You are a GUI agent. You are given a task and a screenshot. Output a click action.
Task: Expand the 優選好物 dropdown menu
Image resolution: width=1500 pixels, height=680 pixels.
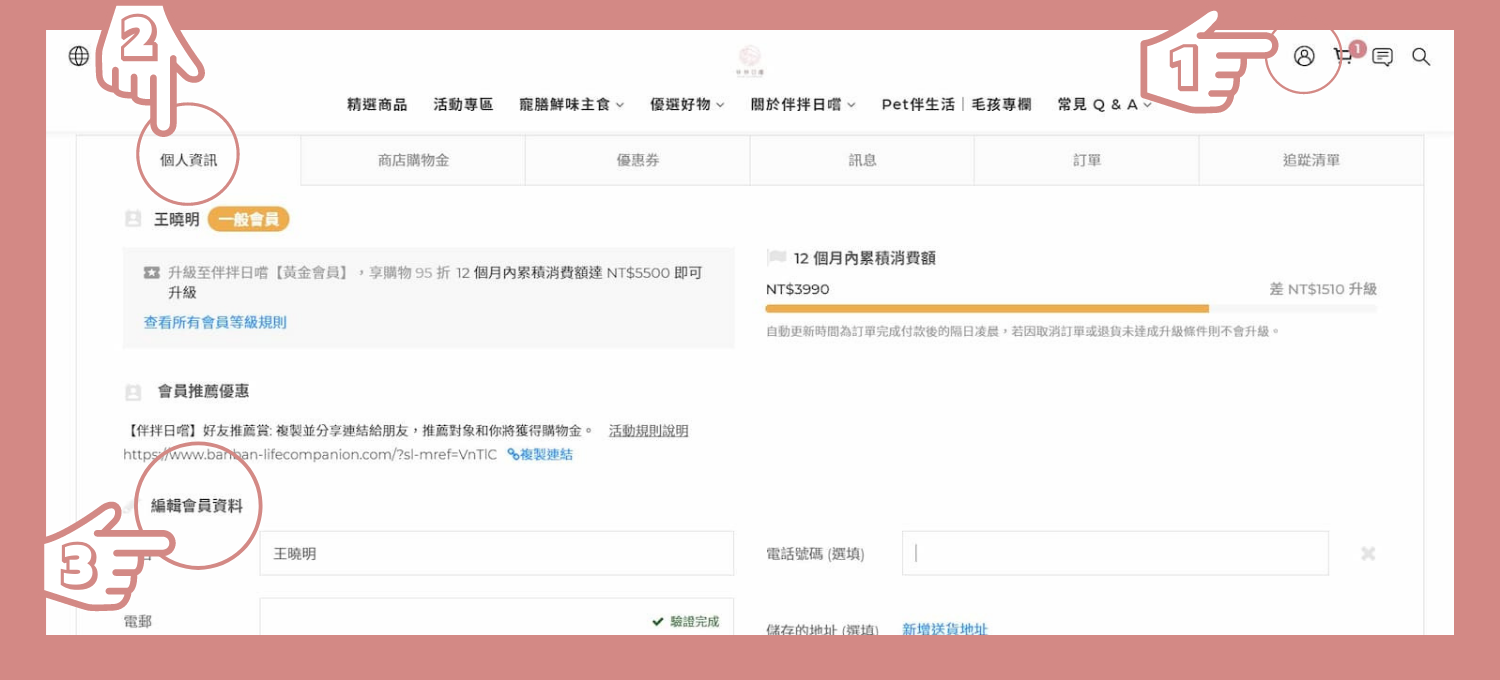[x=687, y=104]
